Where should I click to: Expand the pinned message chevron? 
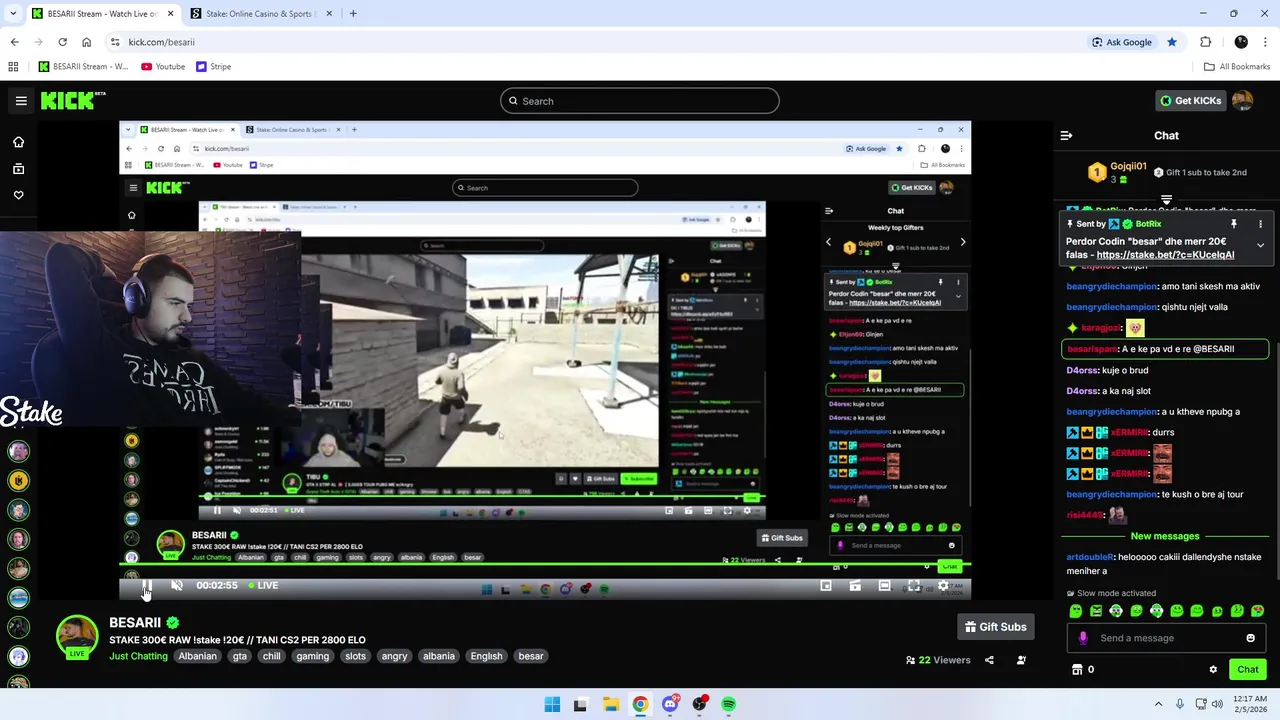point(1260,245)
